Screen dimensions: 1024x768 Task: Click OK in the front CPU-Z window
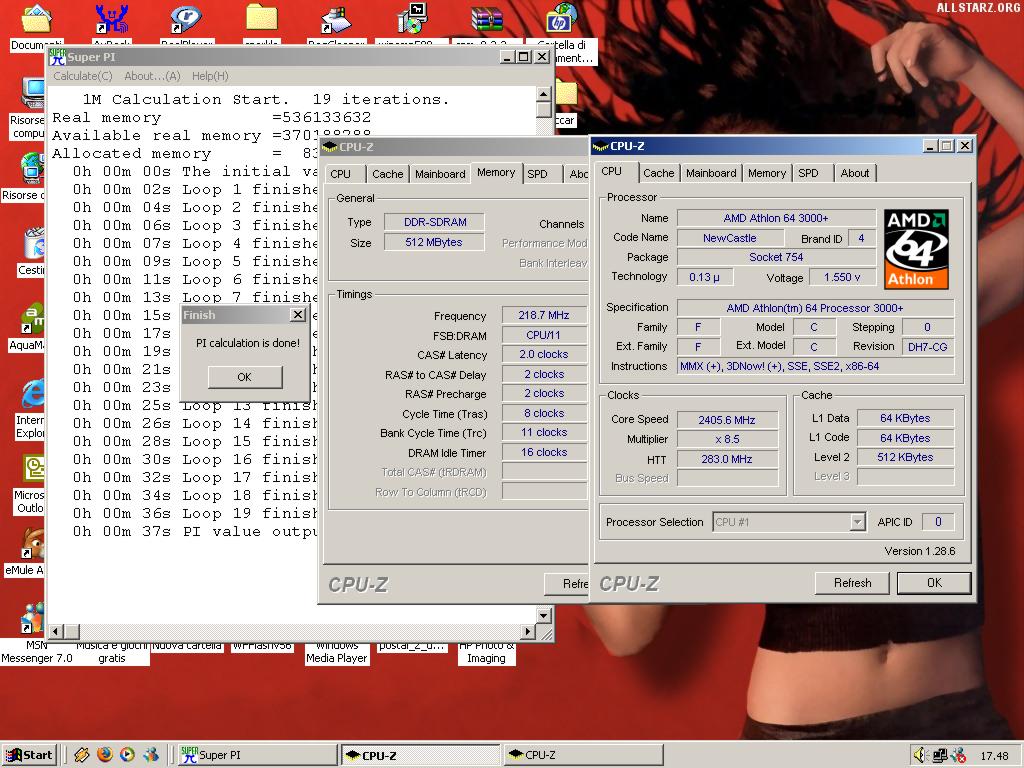click(x=934, y=583)
